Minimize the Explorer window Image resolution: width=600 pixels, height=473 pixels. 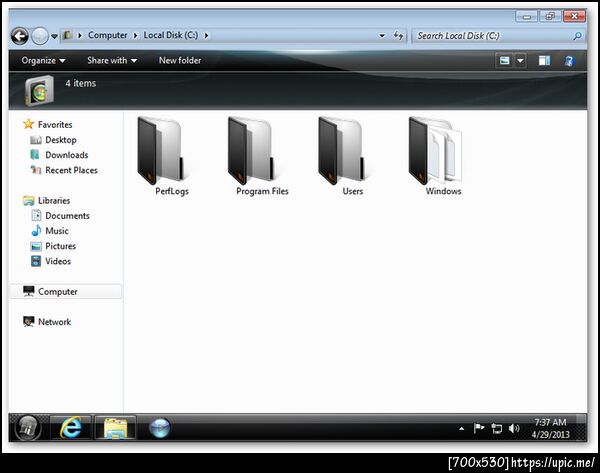527,16
